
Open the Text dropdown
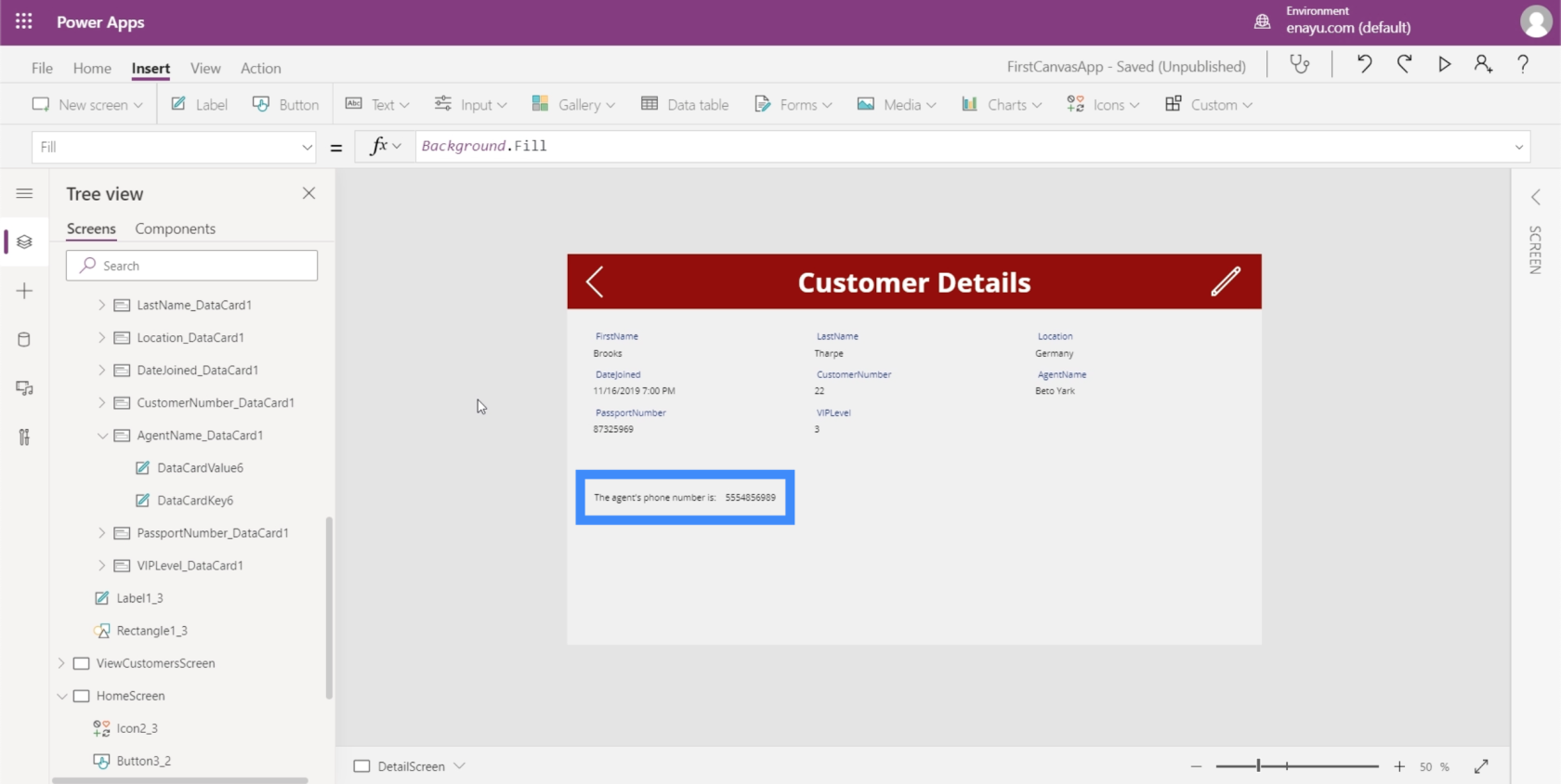point(377,104)
